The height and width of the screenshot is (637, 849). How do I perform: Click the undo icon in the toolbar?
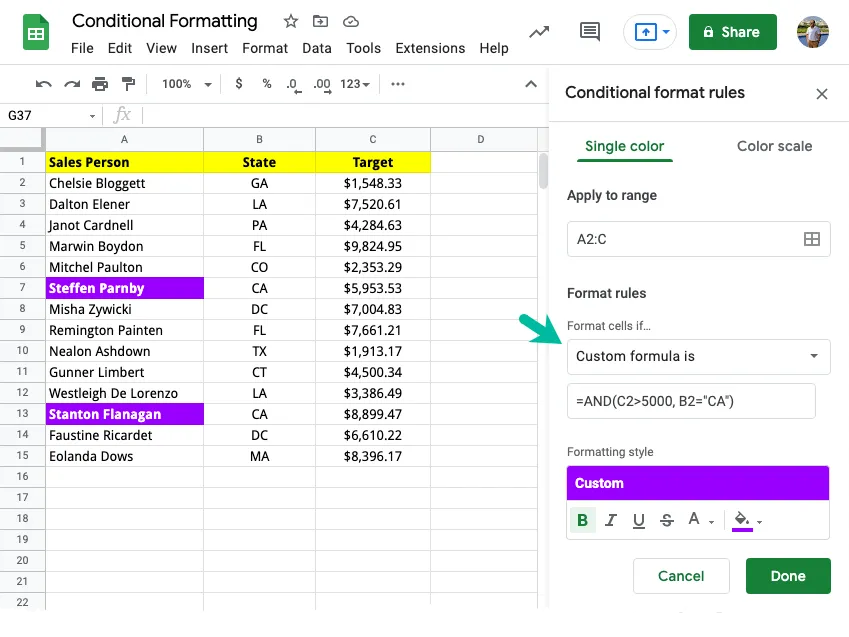(x=46, y=84)
